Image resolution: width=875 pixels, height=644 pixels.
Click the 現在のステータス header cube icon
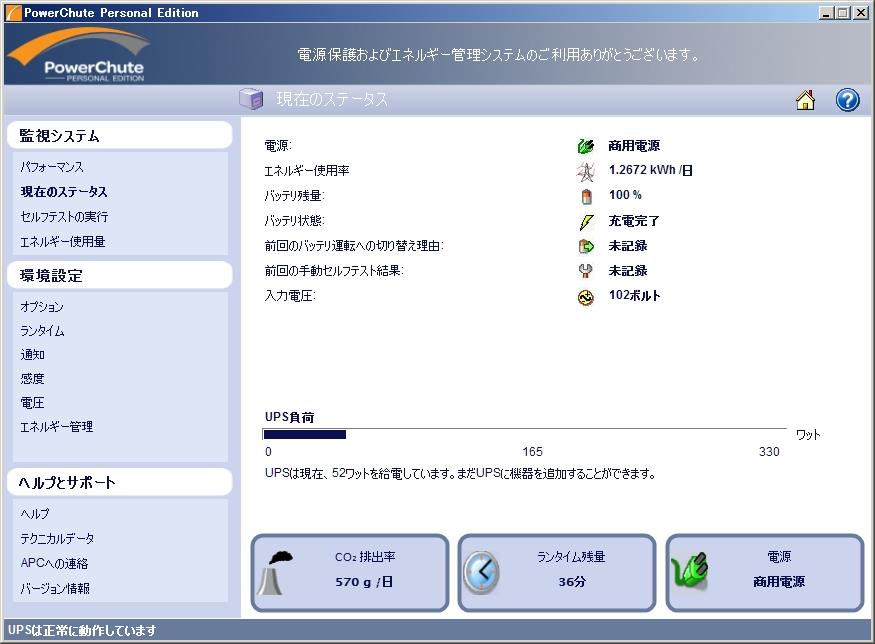click(x=251, y=99)
